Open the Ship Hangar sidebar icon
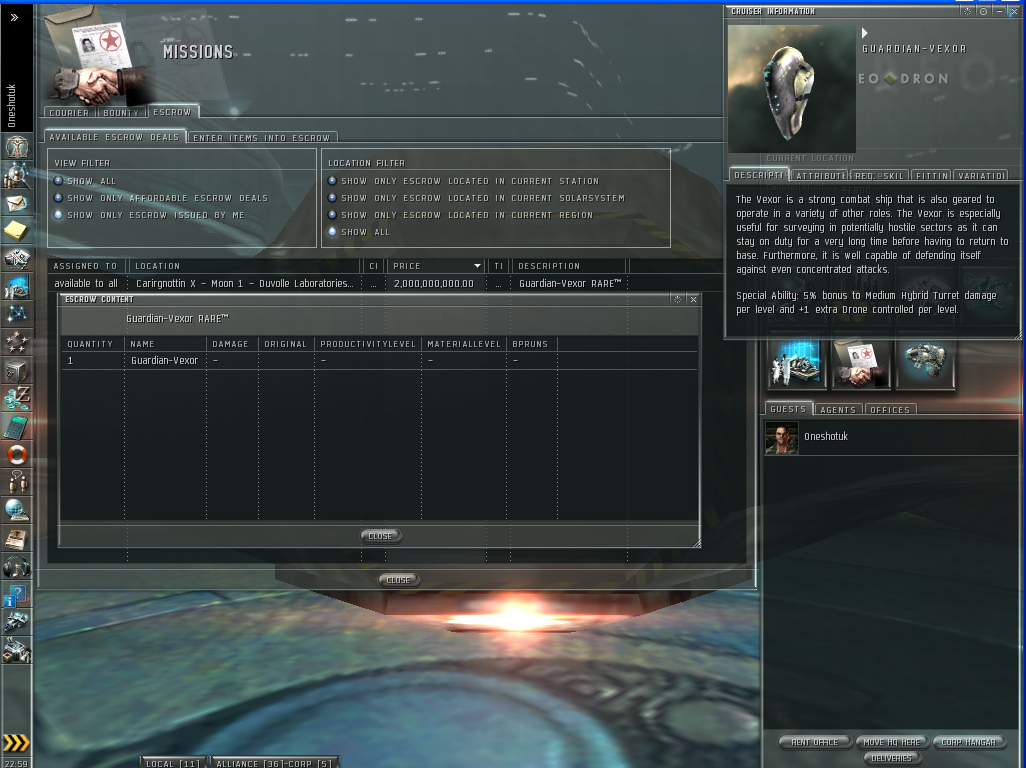This screenshot has width=1026, height=768. point(16,622)
